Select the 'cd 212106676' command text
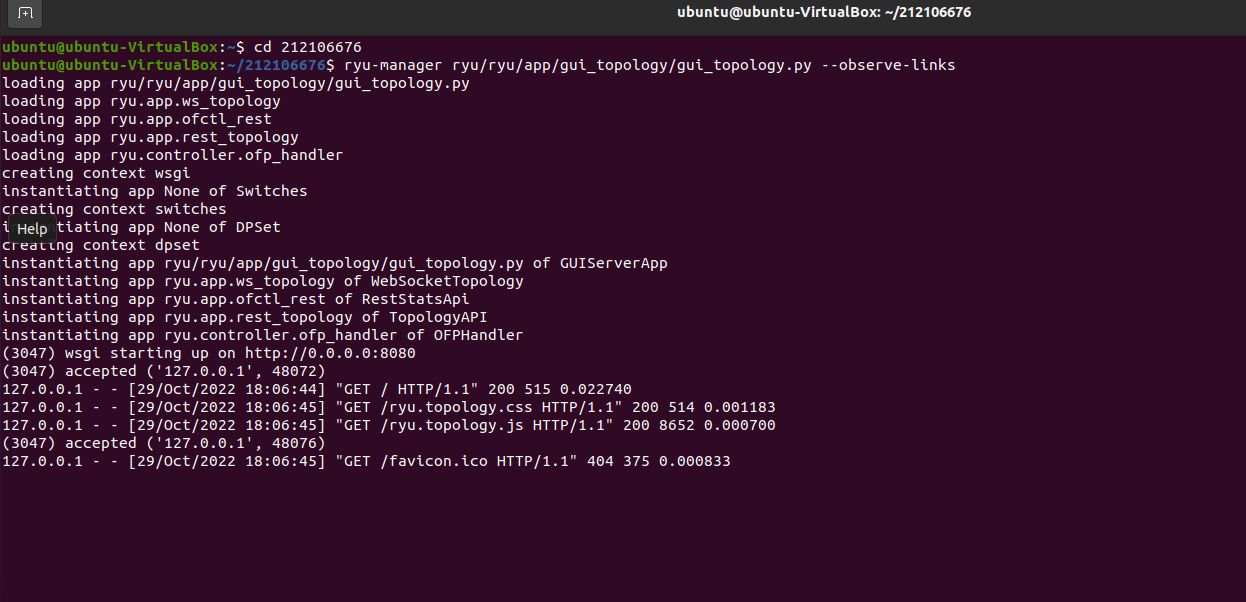This screenshot has height=602, width=1246. click(x=307, y=47)
